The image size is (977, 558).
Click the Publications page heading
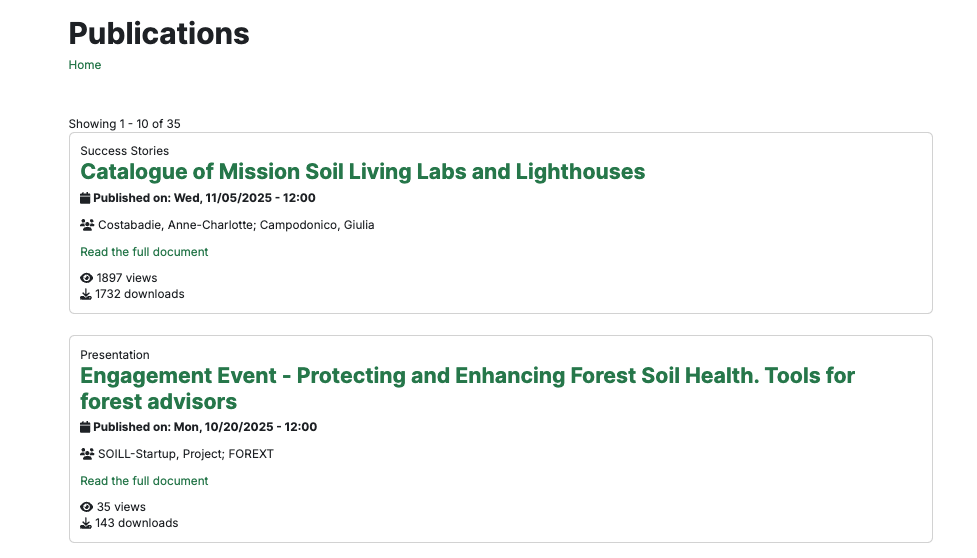click(159, 33)
